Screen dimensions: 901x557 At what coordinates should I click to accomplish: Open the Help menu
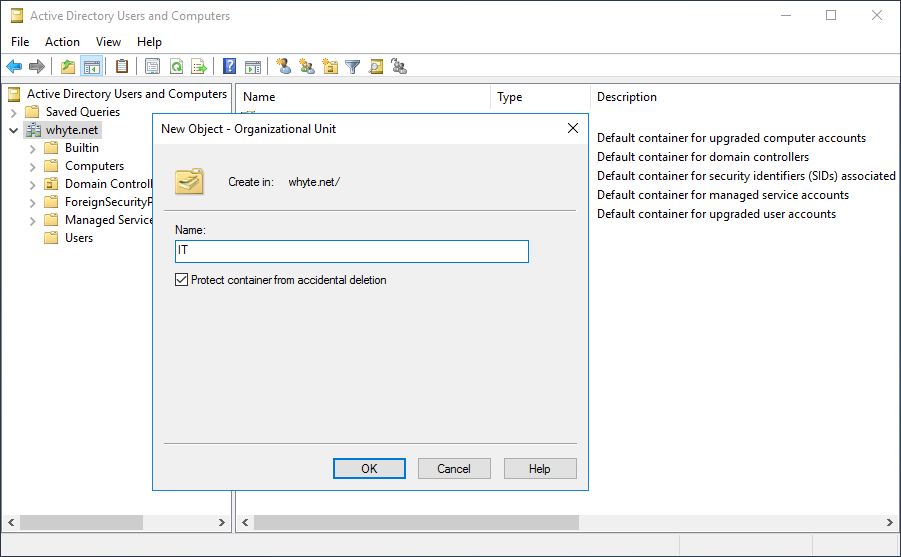point(149,42)
